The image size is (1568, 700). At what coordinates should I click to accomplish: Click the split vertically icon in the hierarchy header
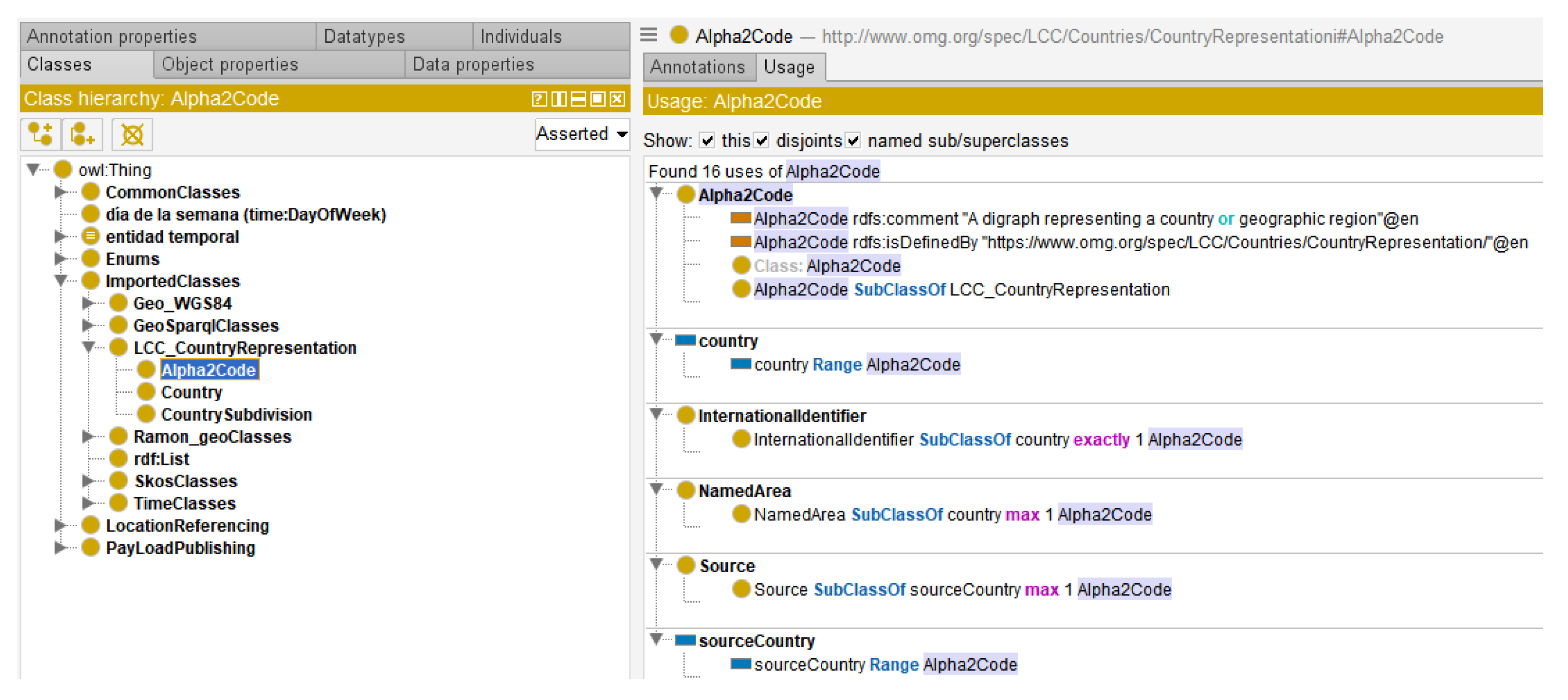click(x=558, y=99)
